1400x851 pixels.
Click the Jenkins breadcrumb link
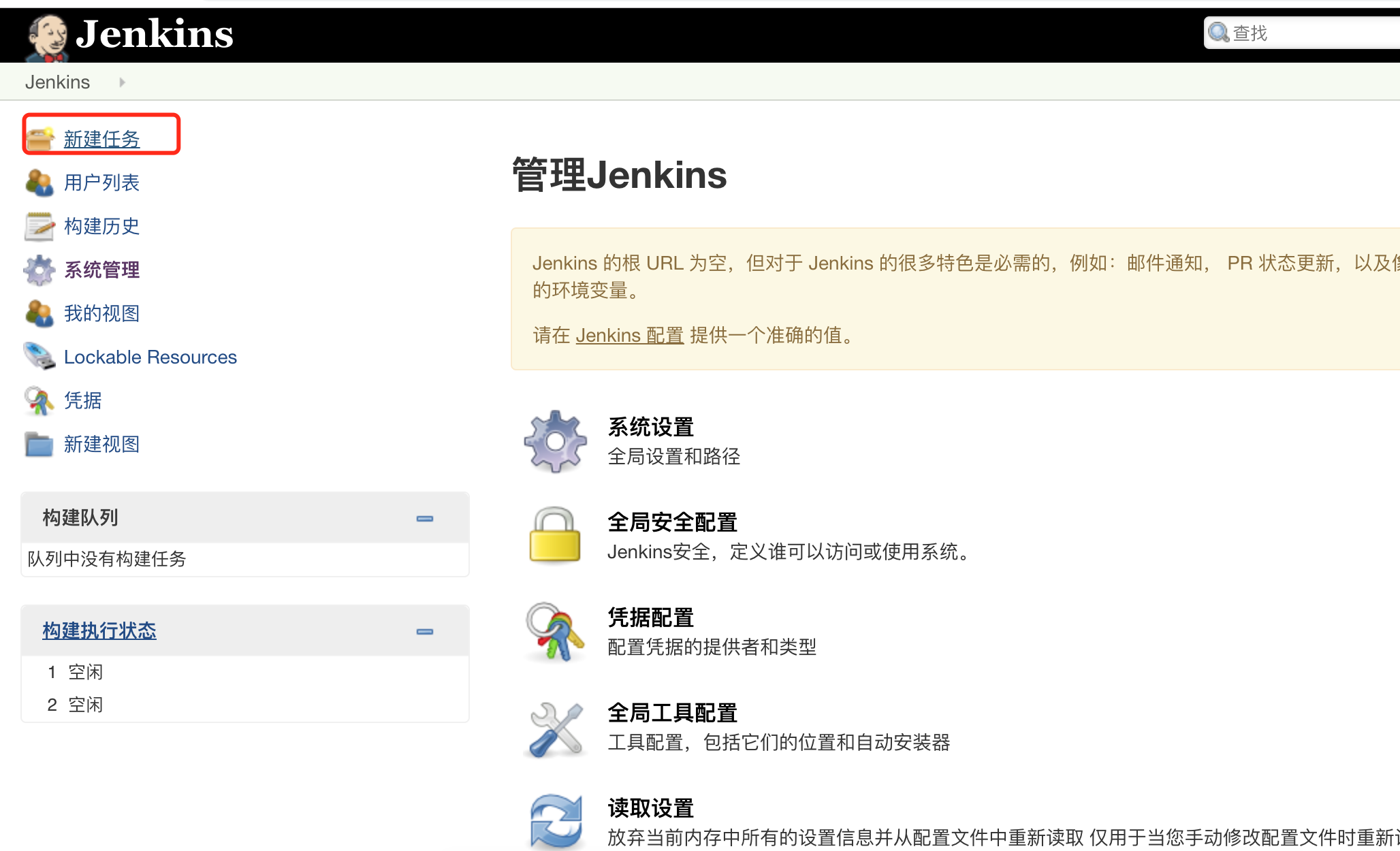point(57,82)
